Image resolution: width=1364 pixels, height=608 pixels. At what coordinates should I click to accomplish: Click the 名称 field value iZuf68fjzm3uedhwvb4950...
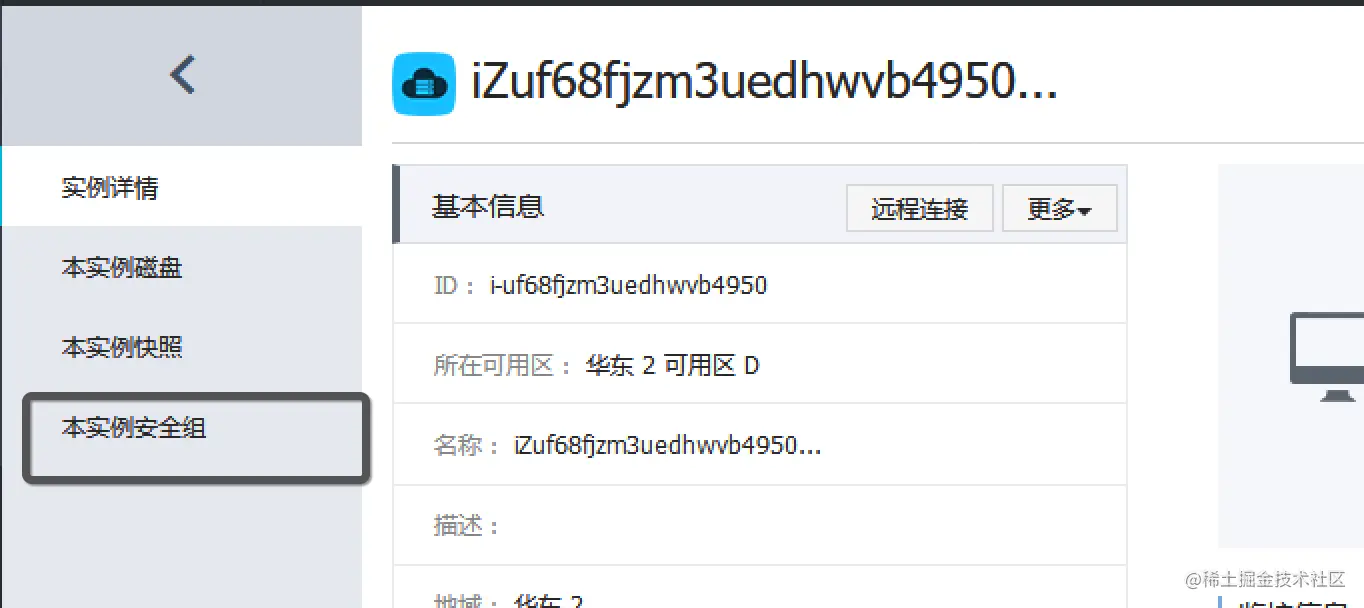coord(667,446)
